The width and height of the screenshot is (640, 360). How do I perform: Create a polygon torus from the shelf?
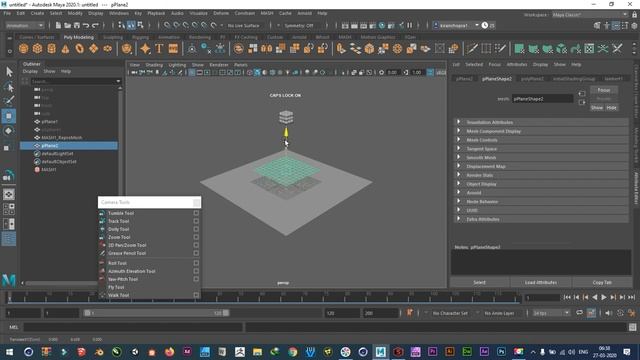click(x=80, y=49)
